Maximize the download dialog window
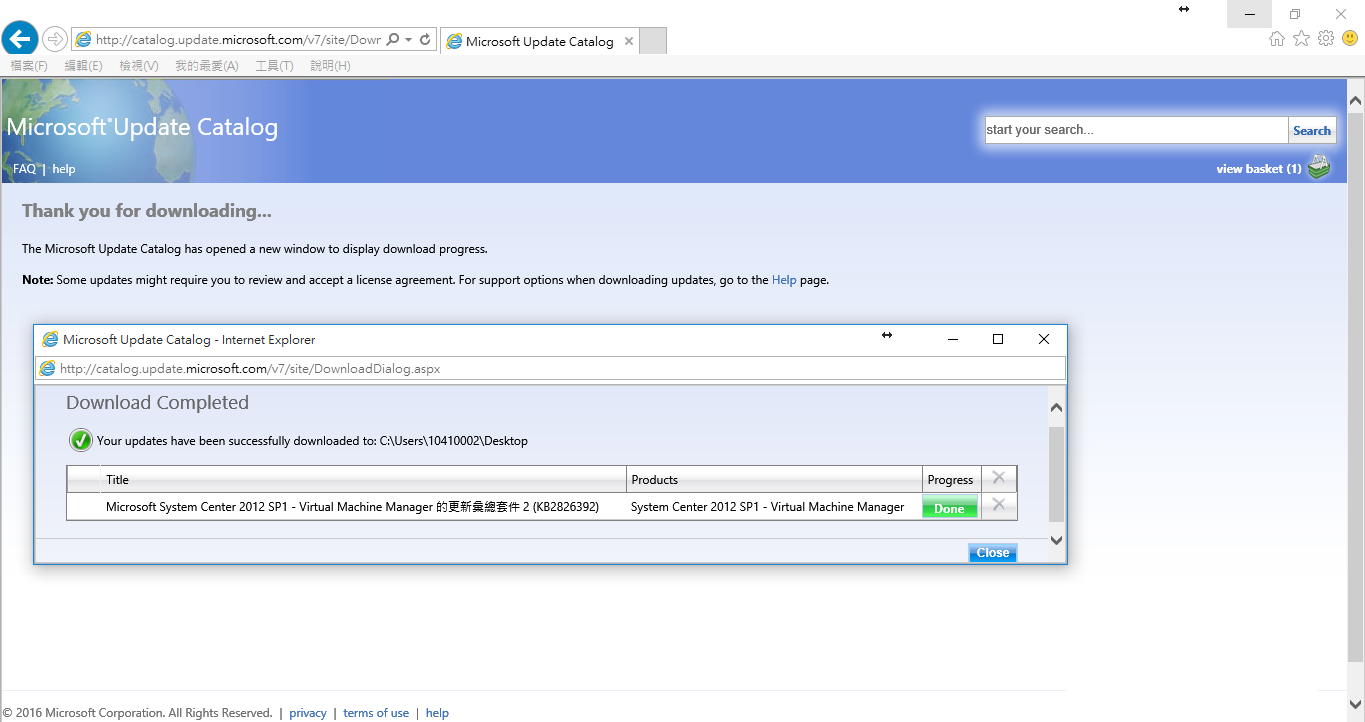Viewport: 1365px width, 722px height. 997,339
